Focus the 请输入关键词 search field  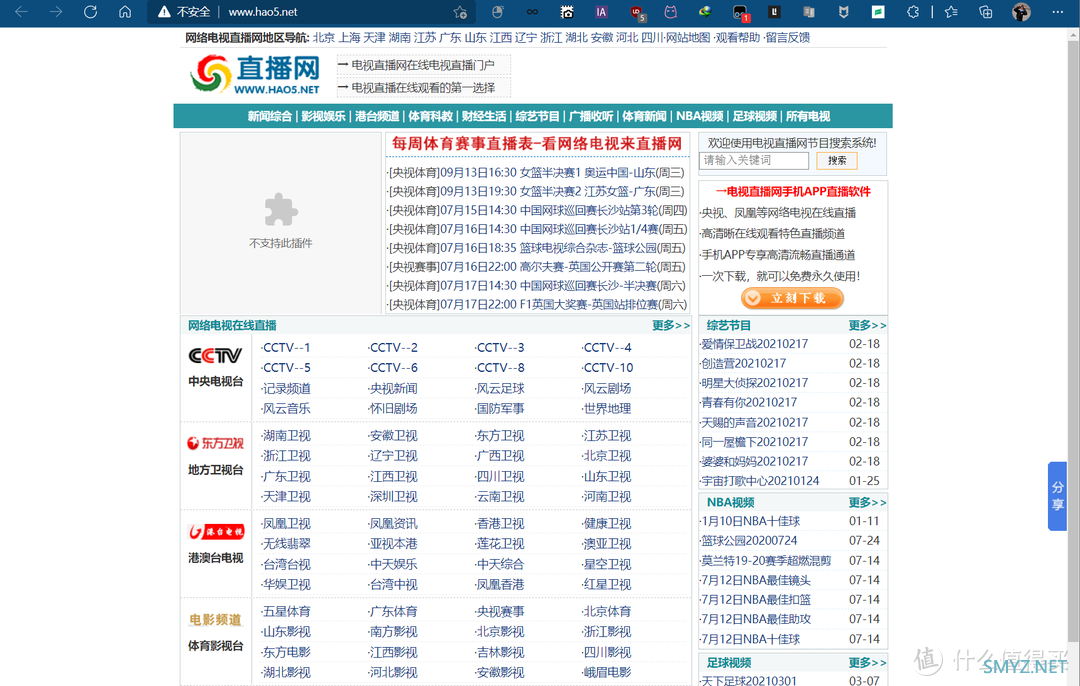(x=754, y=160)
